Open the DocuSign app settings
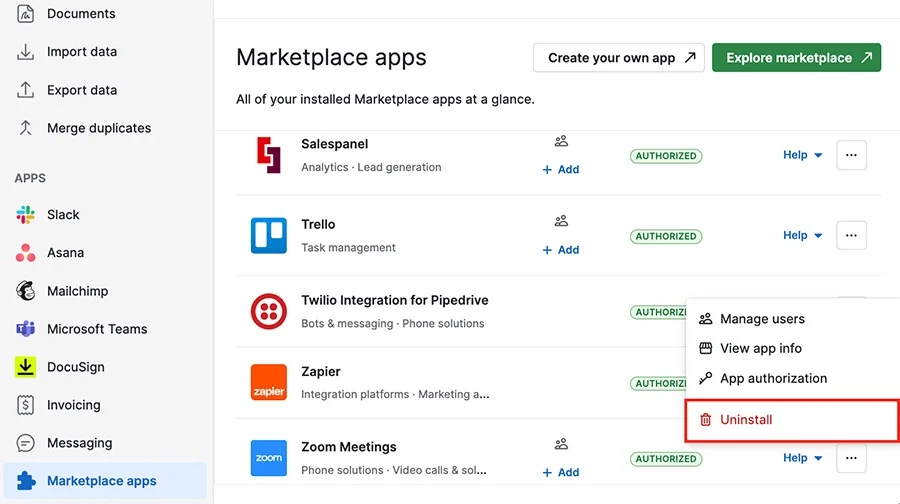The width and height of the screenshot is (900, 504). (60, 367)
